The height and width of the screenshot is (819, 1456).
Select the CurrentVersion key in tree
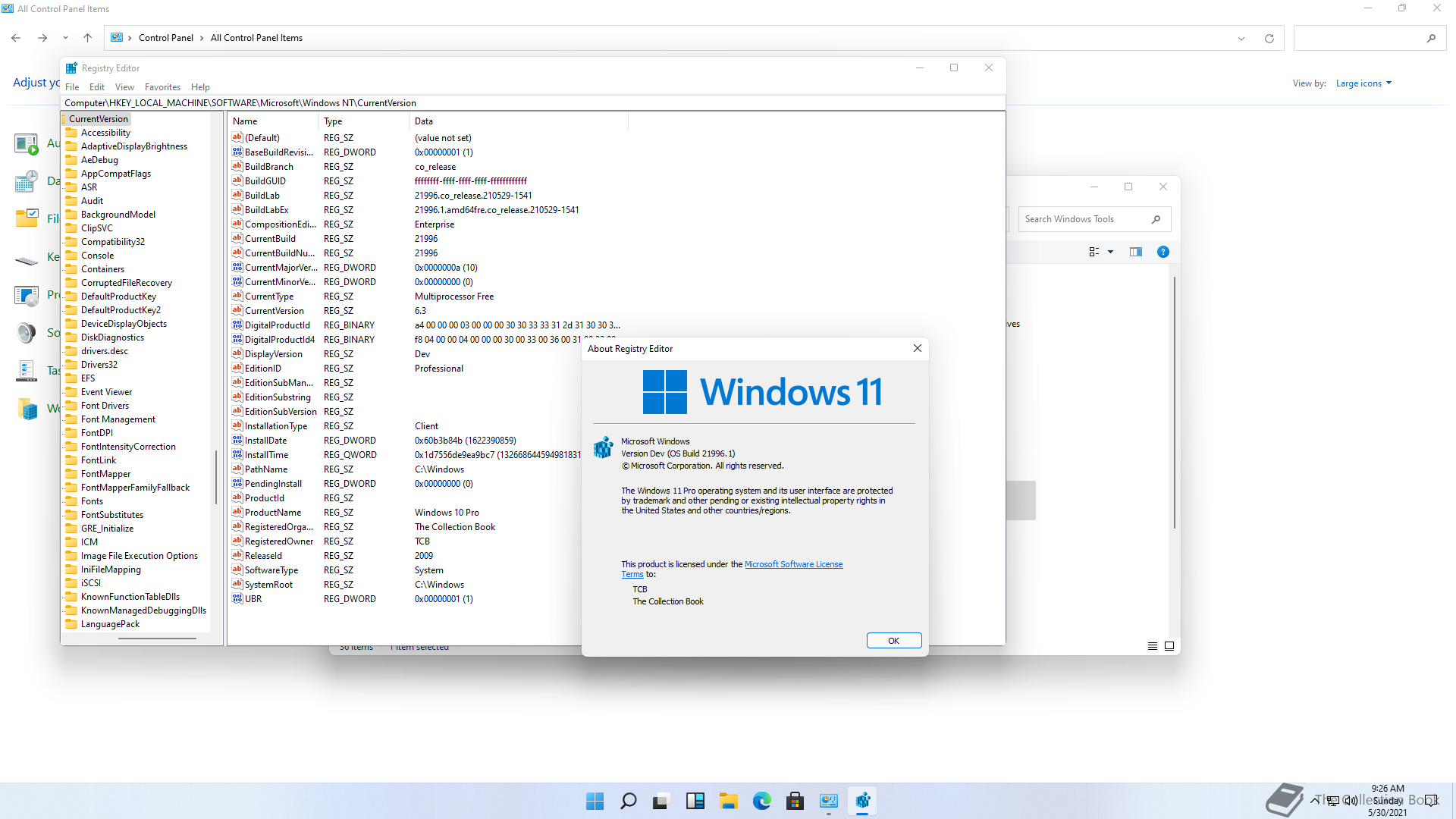[99, 119]
